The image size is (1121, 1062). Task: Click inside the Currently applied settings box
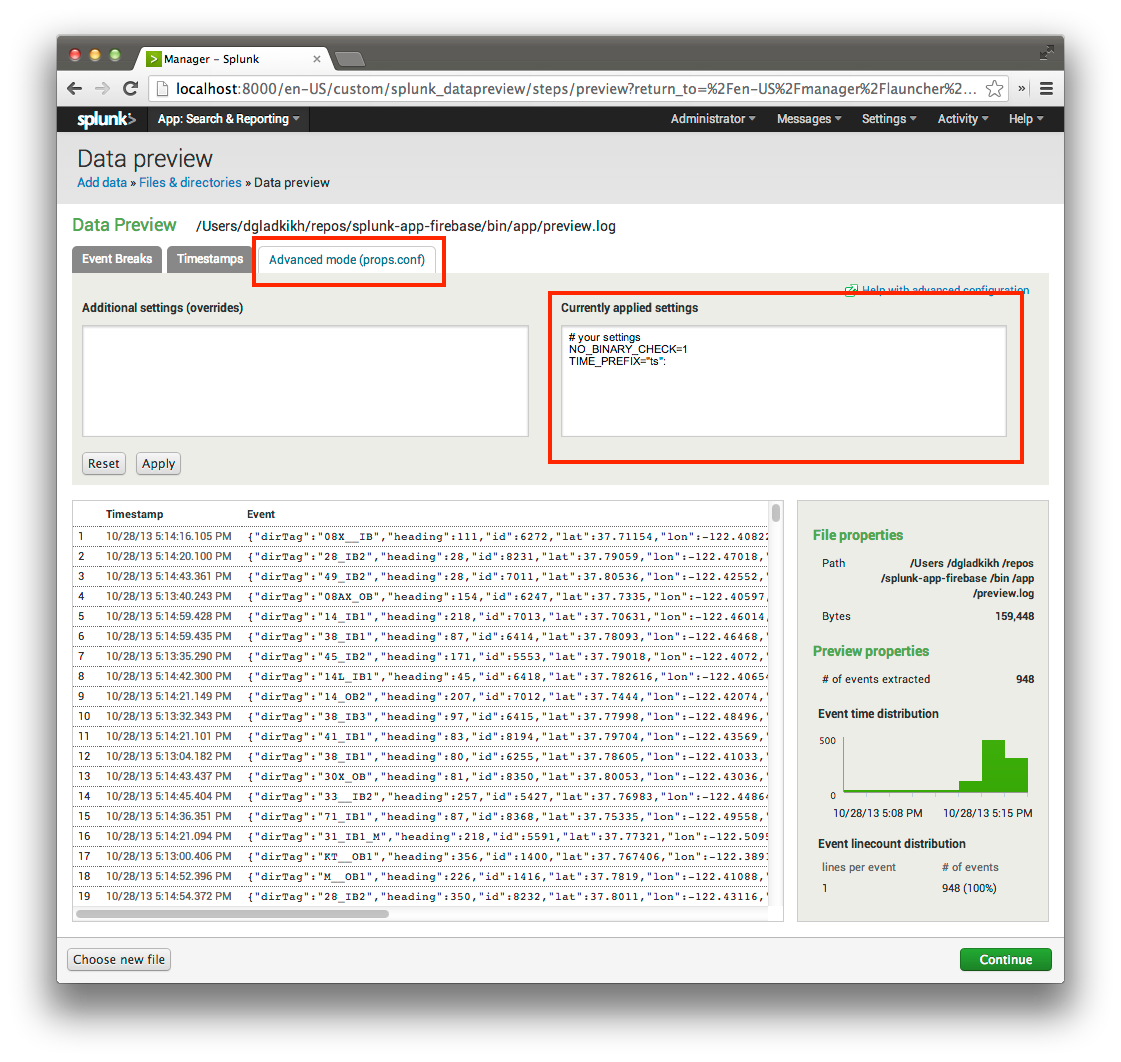tap(784, 381)
